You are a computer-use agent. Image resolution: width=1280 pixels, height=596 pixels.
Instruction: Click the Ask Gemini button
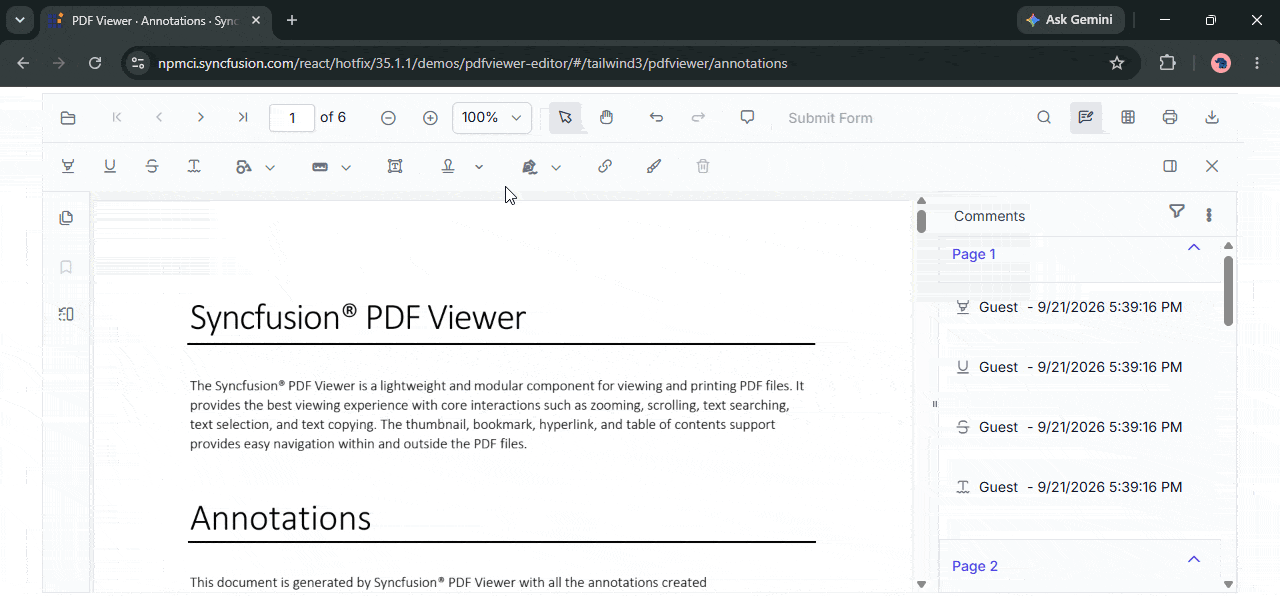[x=1070, y=20]
